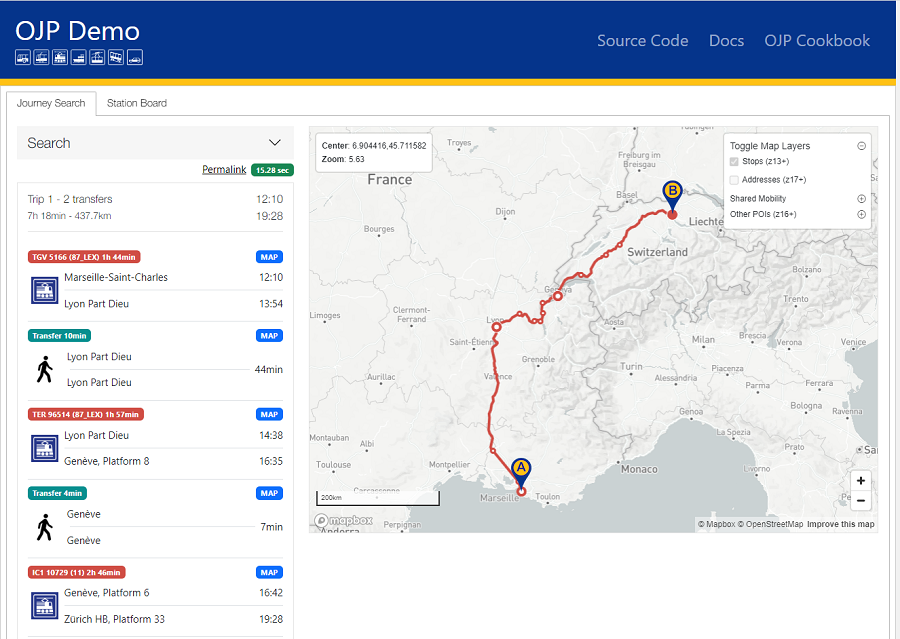This screenshot has width=900, height=639.
Task: Click the walking icon in Transfer 10min
Action: 43,369
